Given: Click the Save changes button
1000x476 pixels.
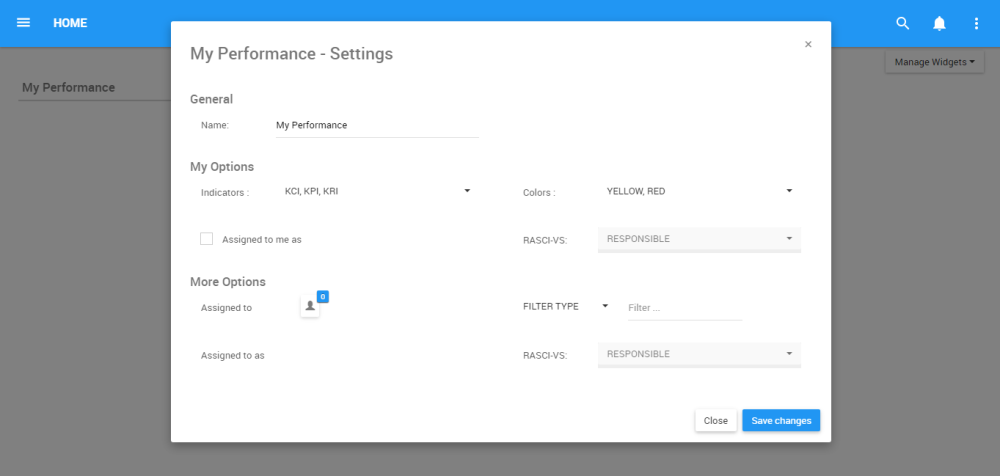Looking at the screenshot, I should pos(781,421).
